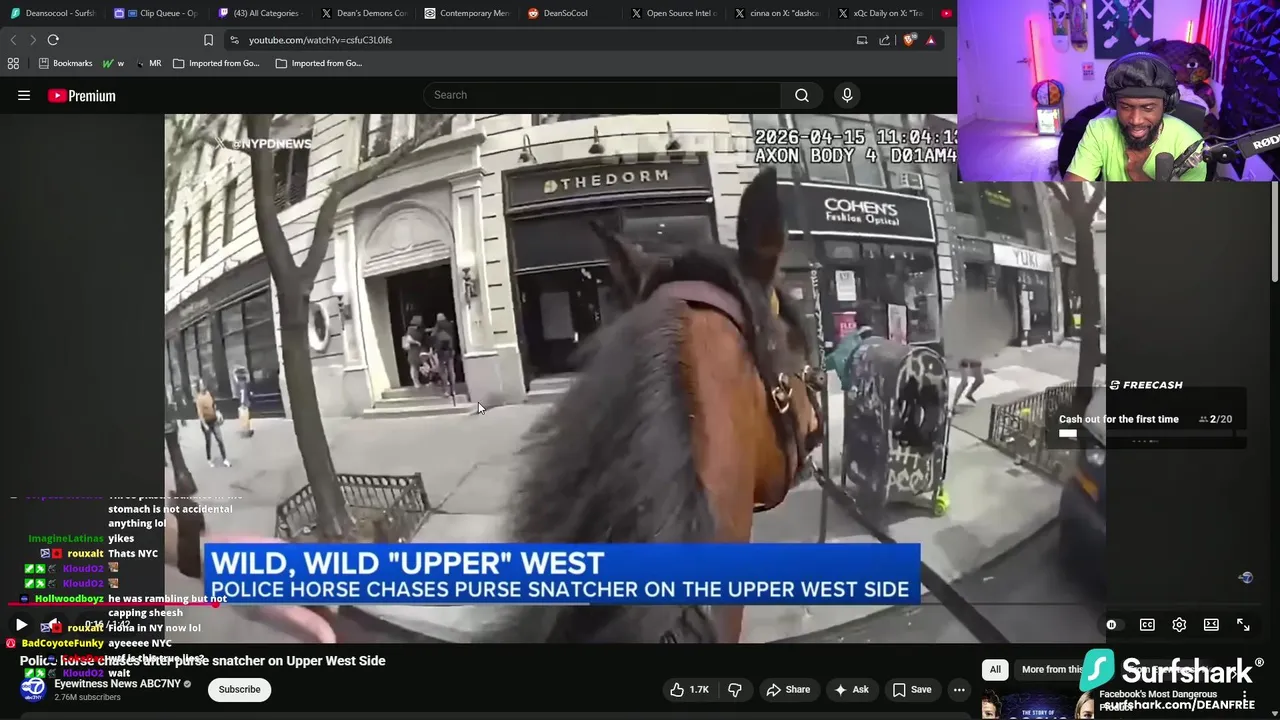The image size is (1280, 720).
Task: Open the site settings icon in address bar
Action: pos(234,40)
